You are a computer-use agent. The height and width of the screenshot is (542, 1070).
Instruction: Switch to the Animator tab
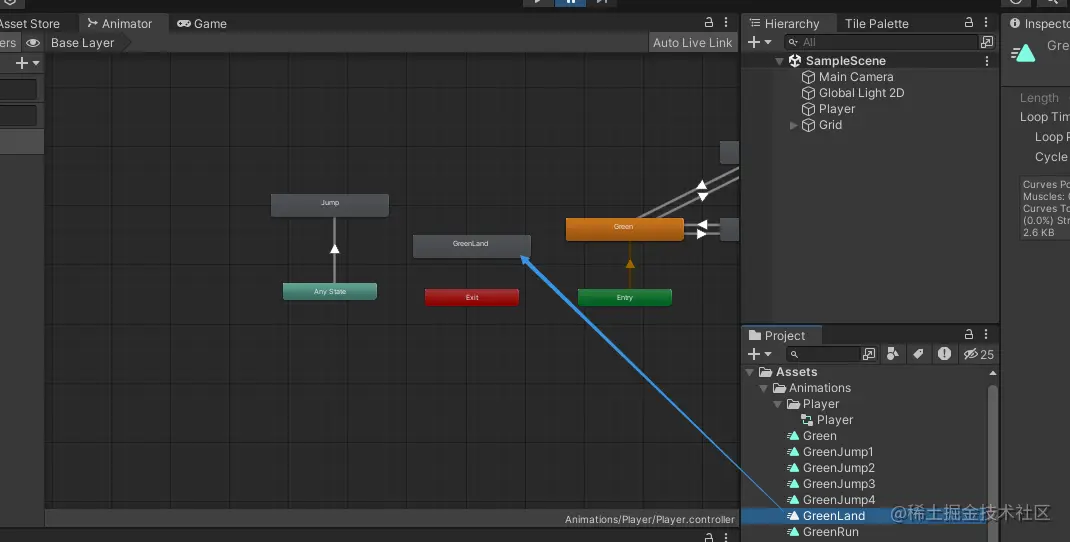click(x=119, y=23)
